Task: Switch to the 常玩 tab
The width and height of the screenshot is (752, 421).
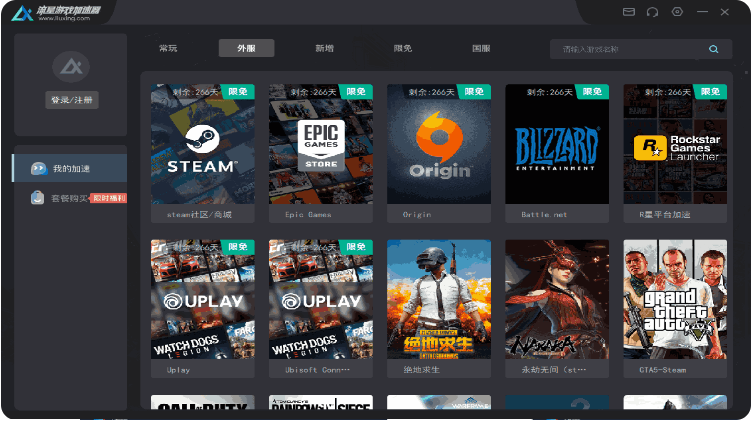Action: pyautogui.click(x=168, y=48)
